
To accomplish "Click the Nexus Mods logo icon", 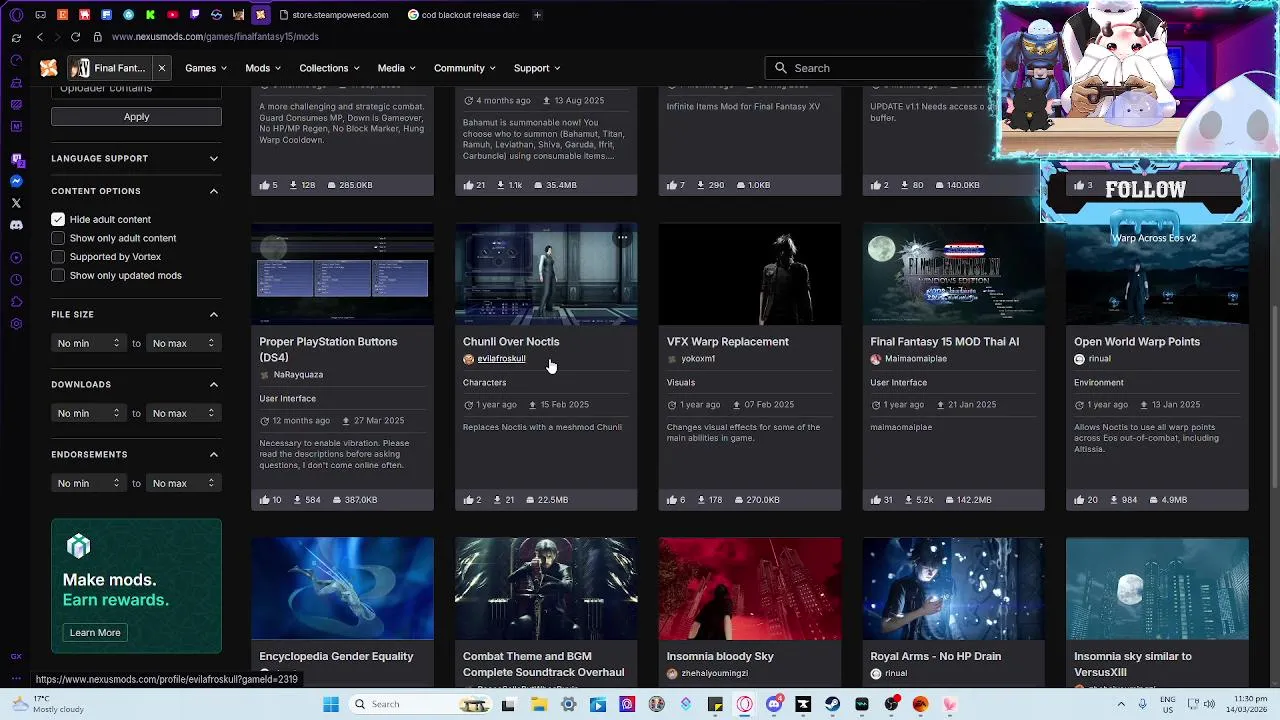I will (x=48, y=68).
